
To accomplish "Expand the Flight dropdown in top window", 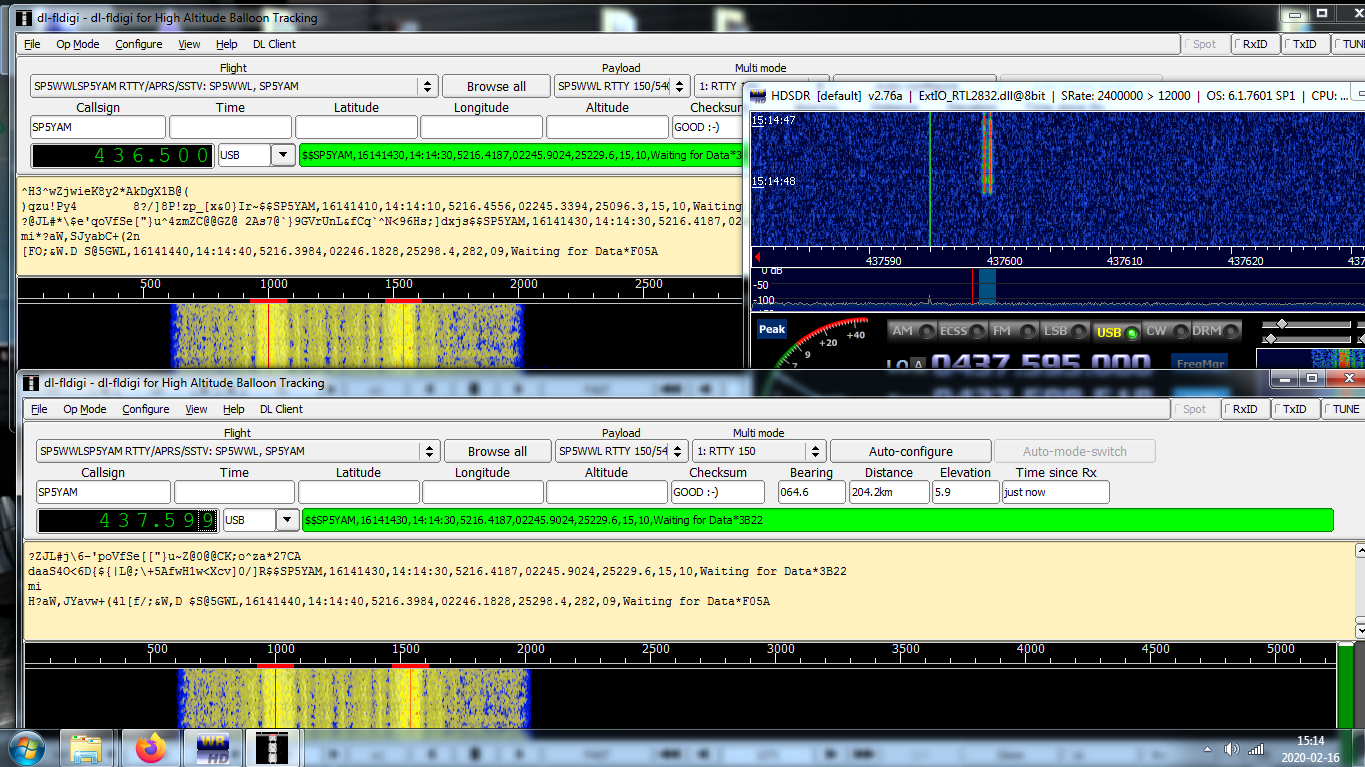I will pos(429,86).
